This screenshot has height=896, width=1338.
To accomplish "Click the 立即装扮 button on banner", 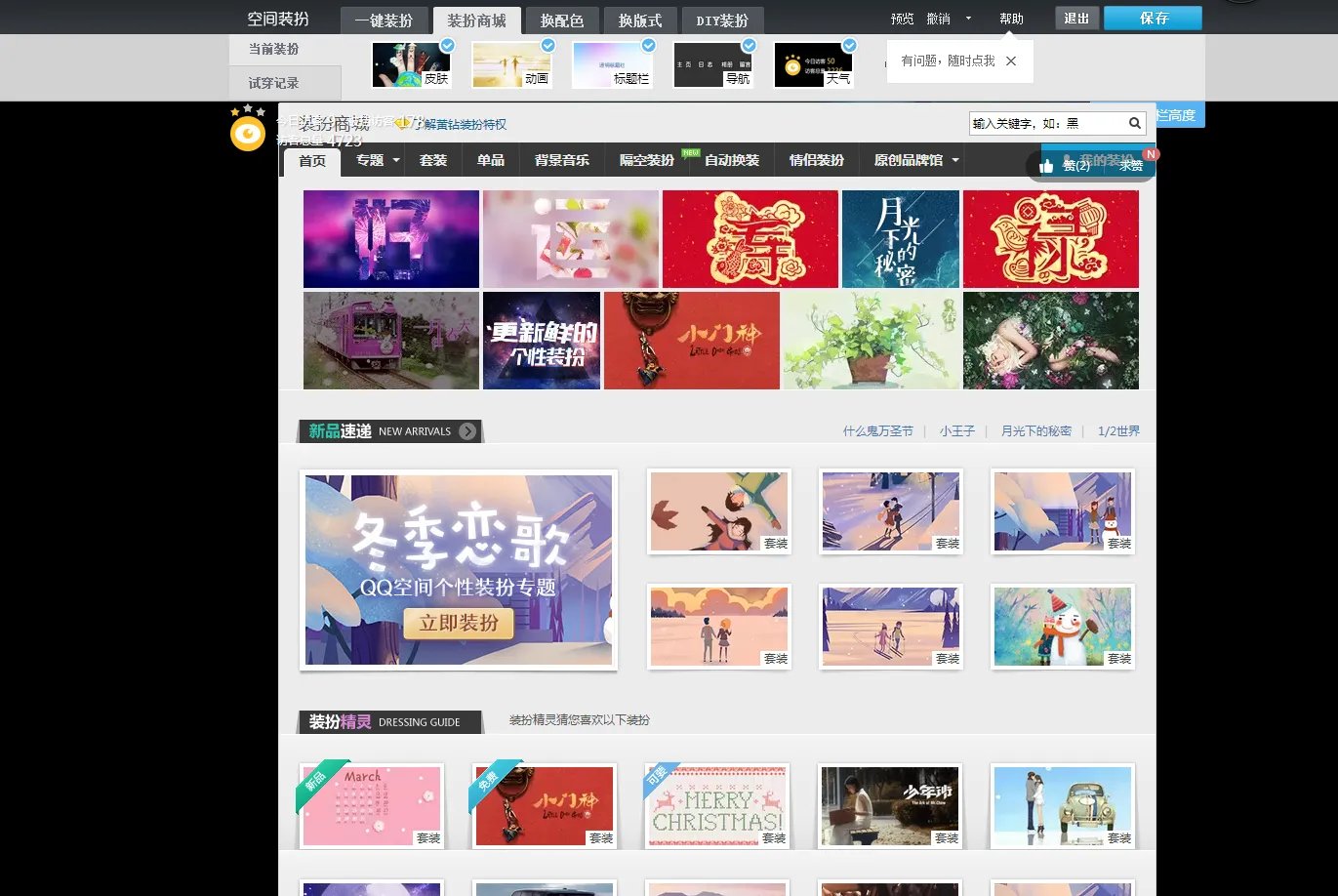I will [459, 623].
